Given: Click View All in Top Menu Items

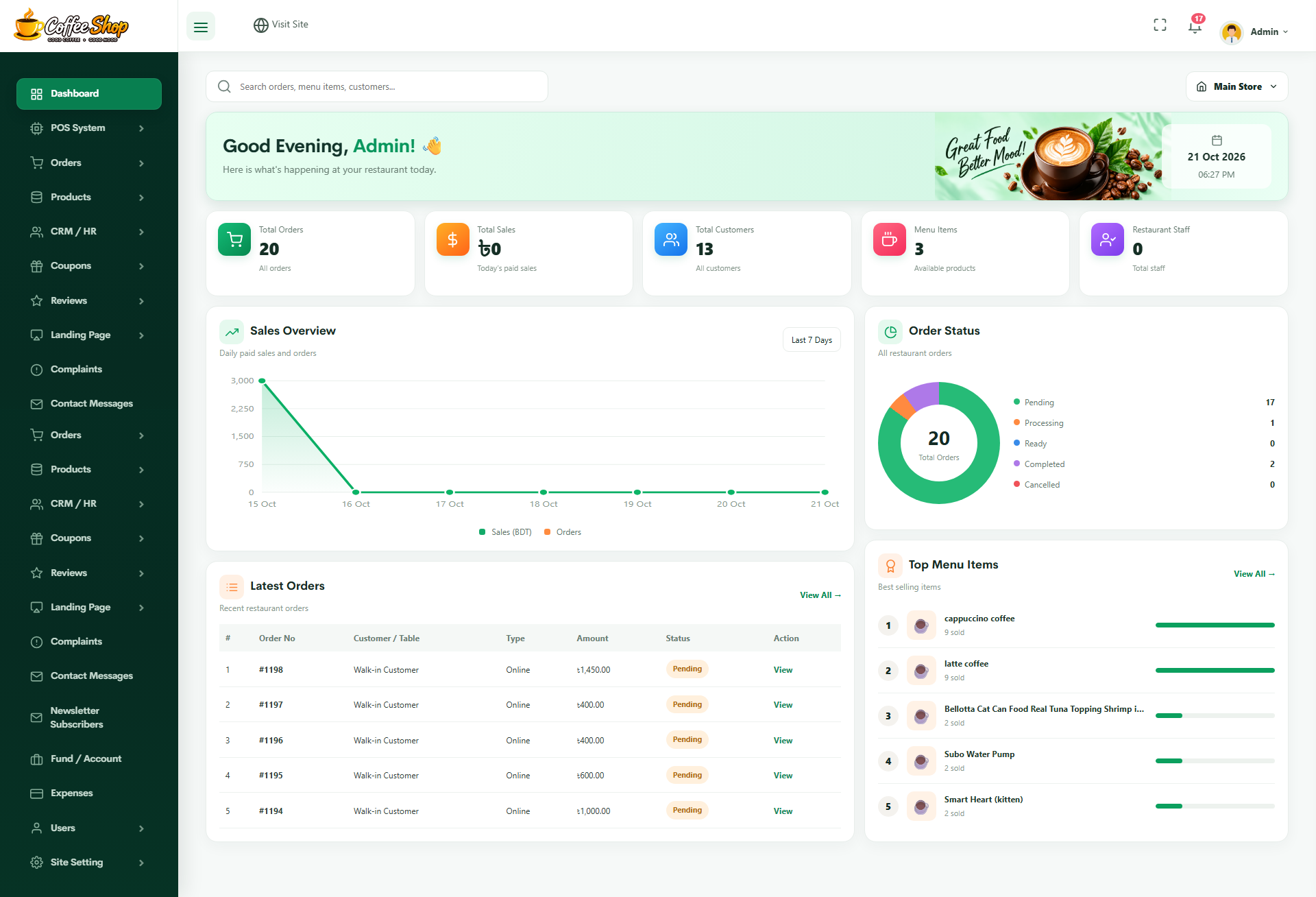Looking at the screenshot, I should pos(1254,574).
